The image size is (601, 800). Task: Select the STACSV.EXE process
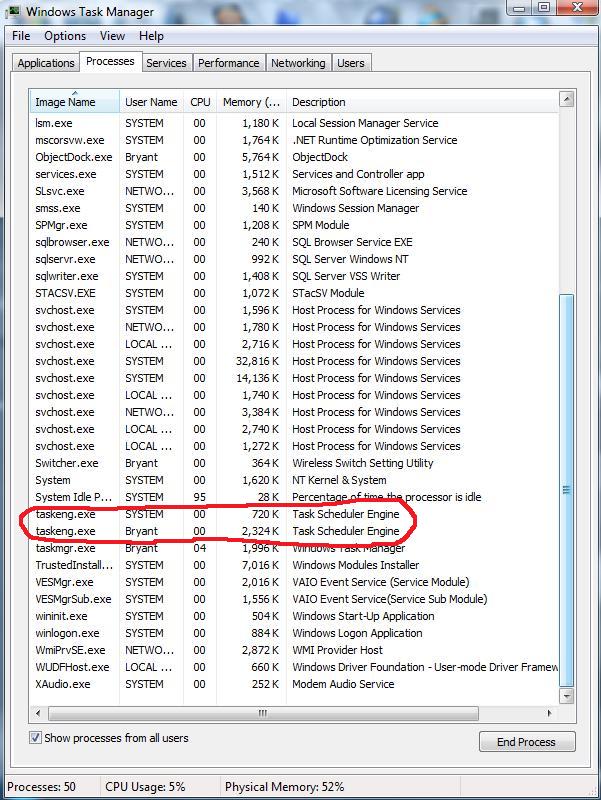[x=294, y=293]
